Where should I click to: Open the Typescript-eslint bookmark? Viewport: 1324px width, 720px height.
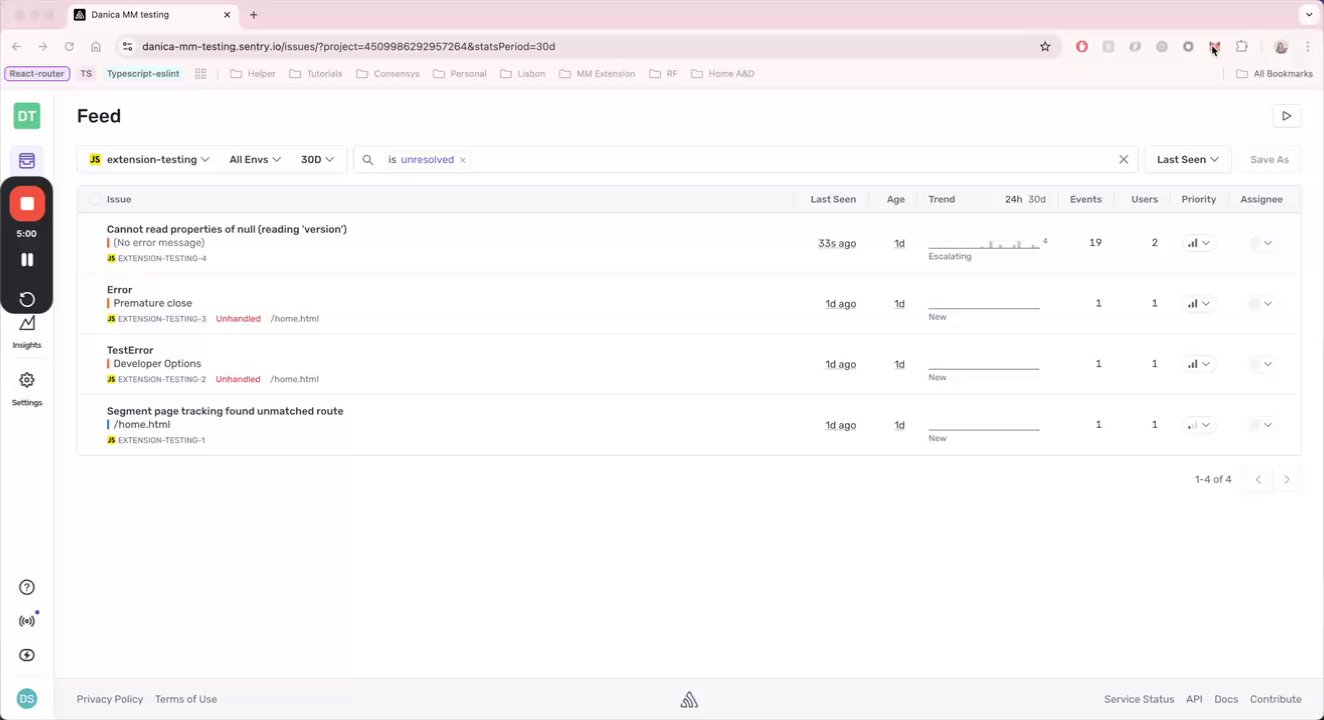(143, 73)
